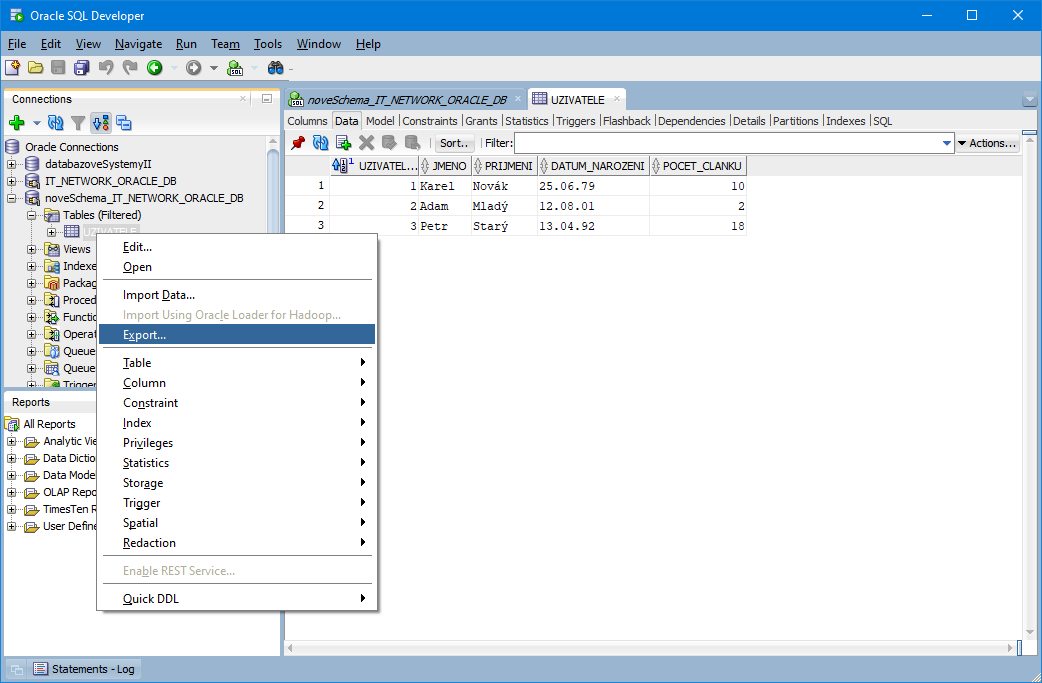Viewport: 1042px width, 683px height.
Task: Open the SQL Worksheet toolbar icon
Action: (235, 68)
